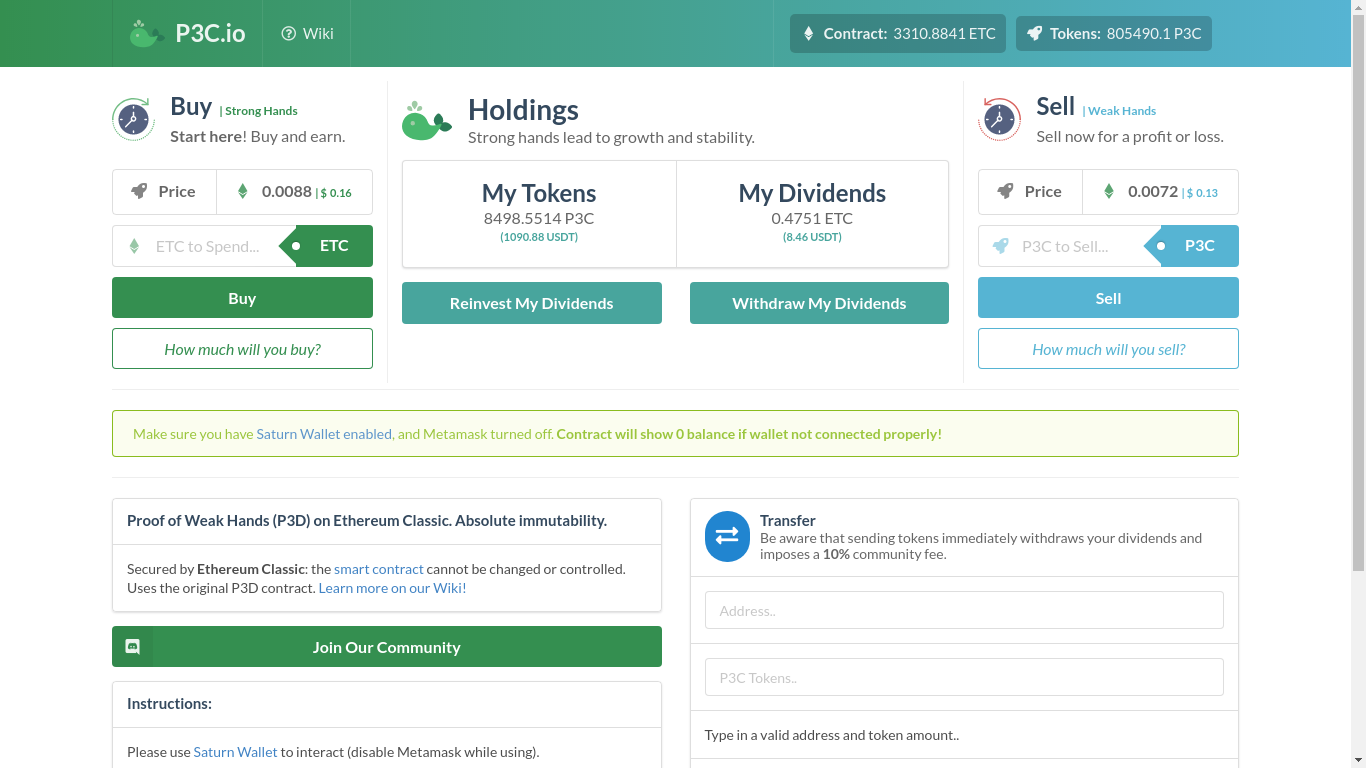Viewport: 1366px width, 768px height.
Task: Click the buy price 0.0088
Action: 287,191
